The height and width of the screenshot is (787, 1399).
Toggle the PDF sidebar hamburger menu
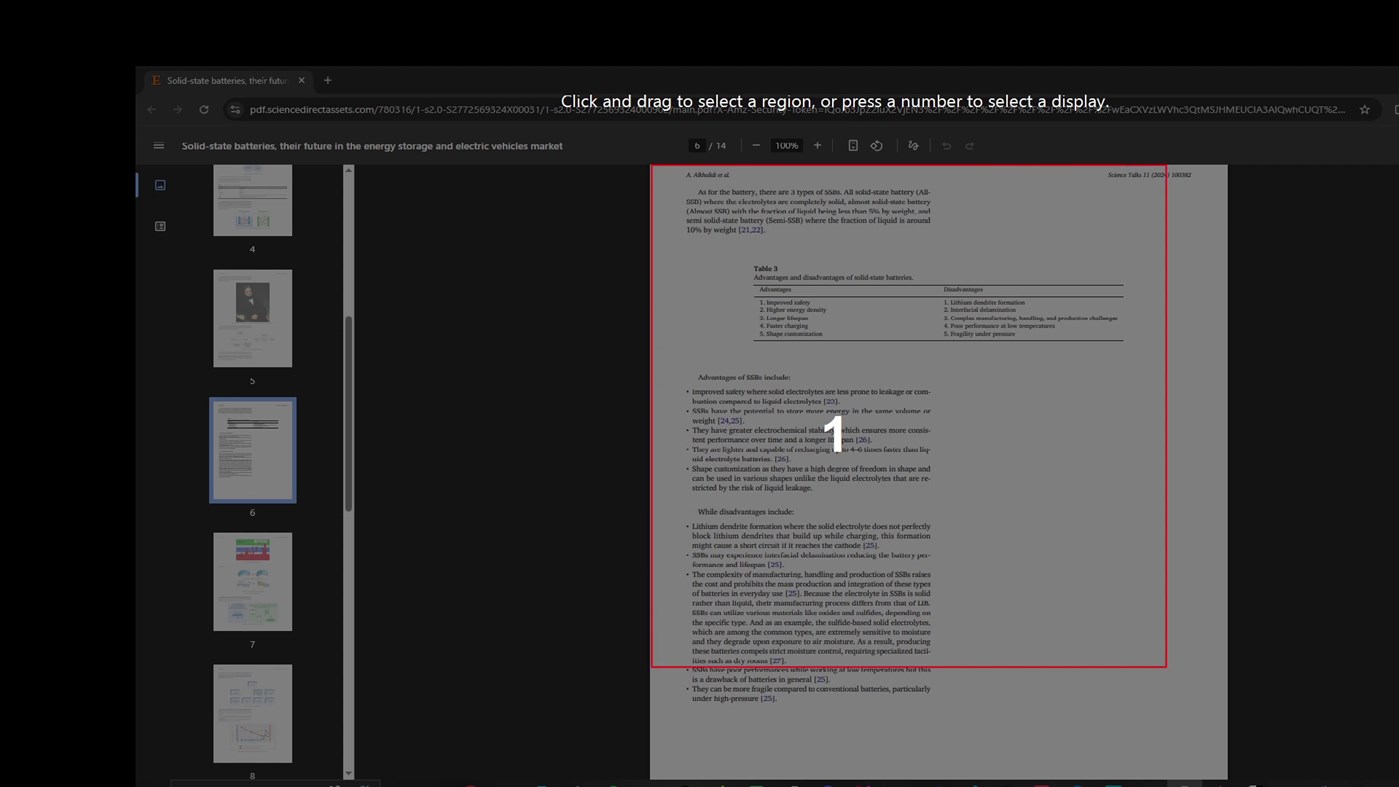tap(158, 146)
